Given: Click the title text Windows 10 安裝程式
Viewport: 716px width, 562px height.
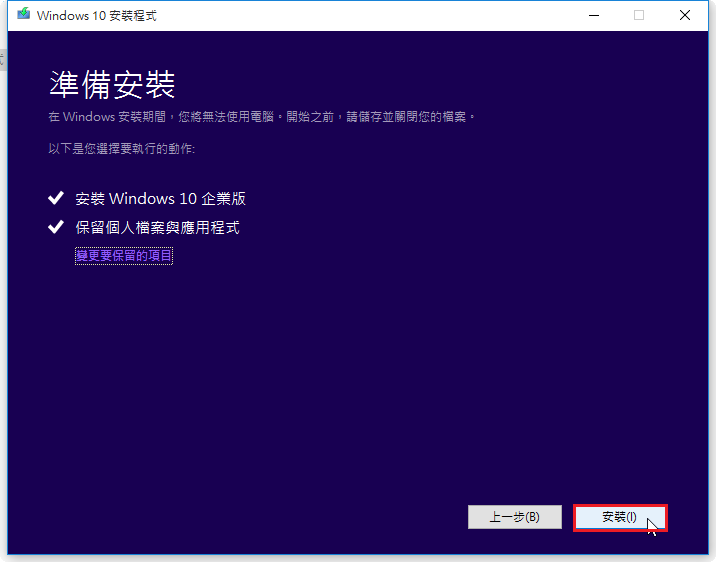Looking at the screenshot, I should click(96, 16).
